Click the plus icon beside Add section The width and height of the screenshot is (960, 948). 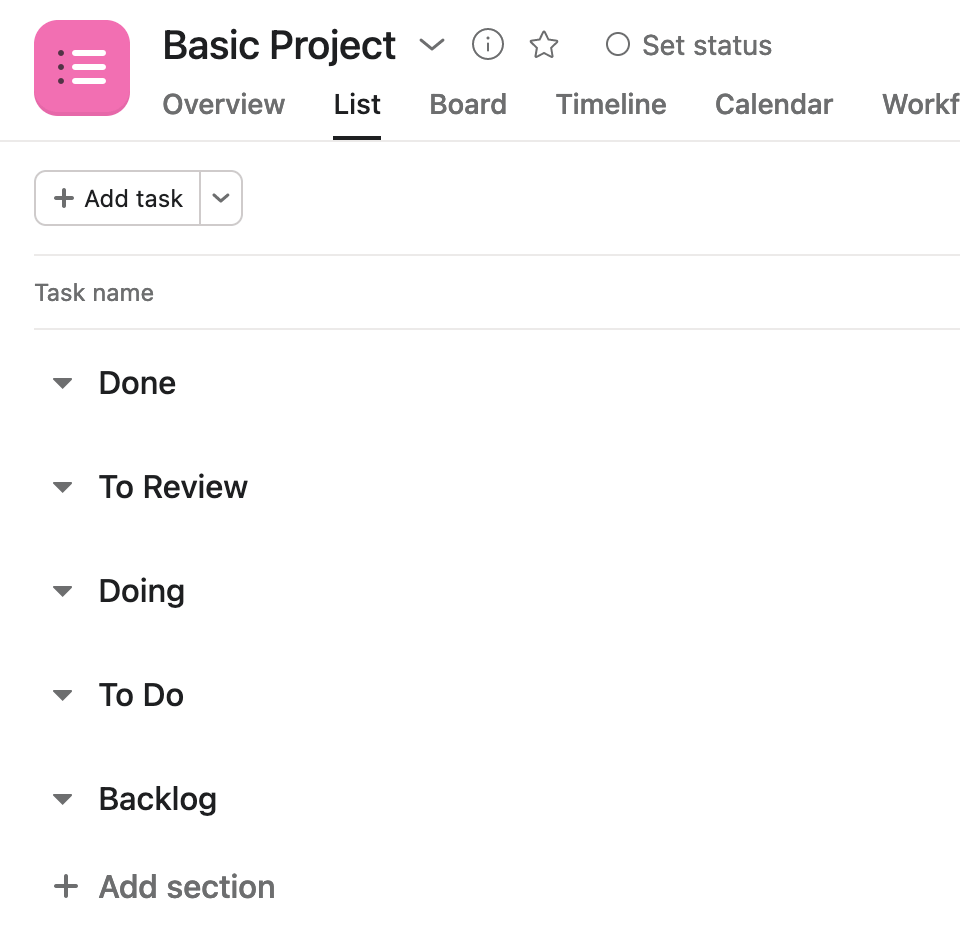(x=65, y=887)
